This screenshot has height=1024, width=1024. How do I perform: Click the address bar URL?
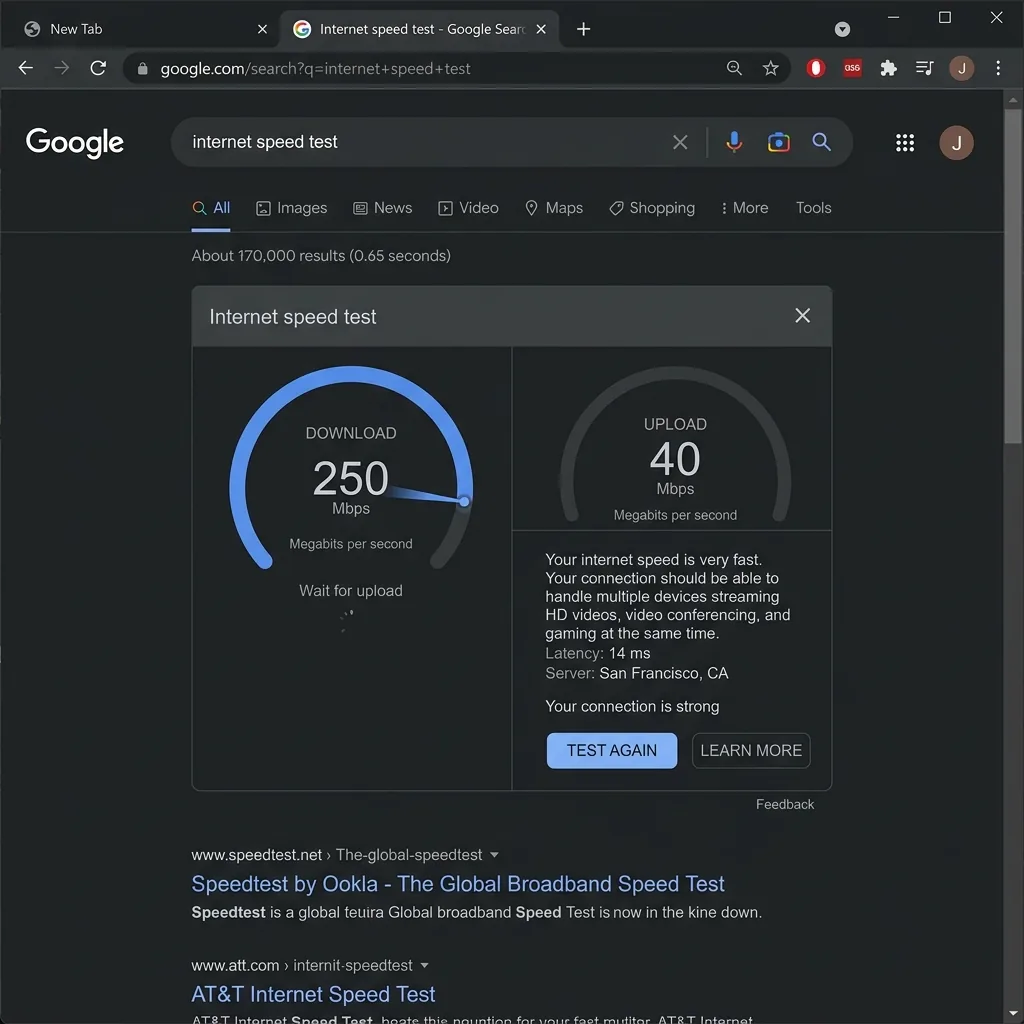(x=315, y=69)
